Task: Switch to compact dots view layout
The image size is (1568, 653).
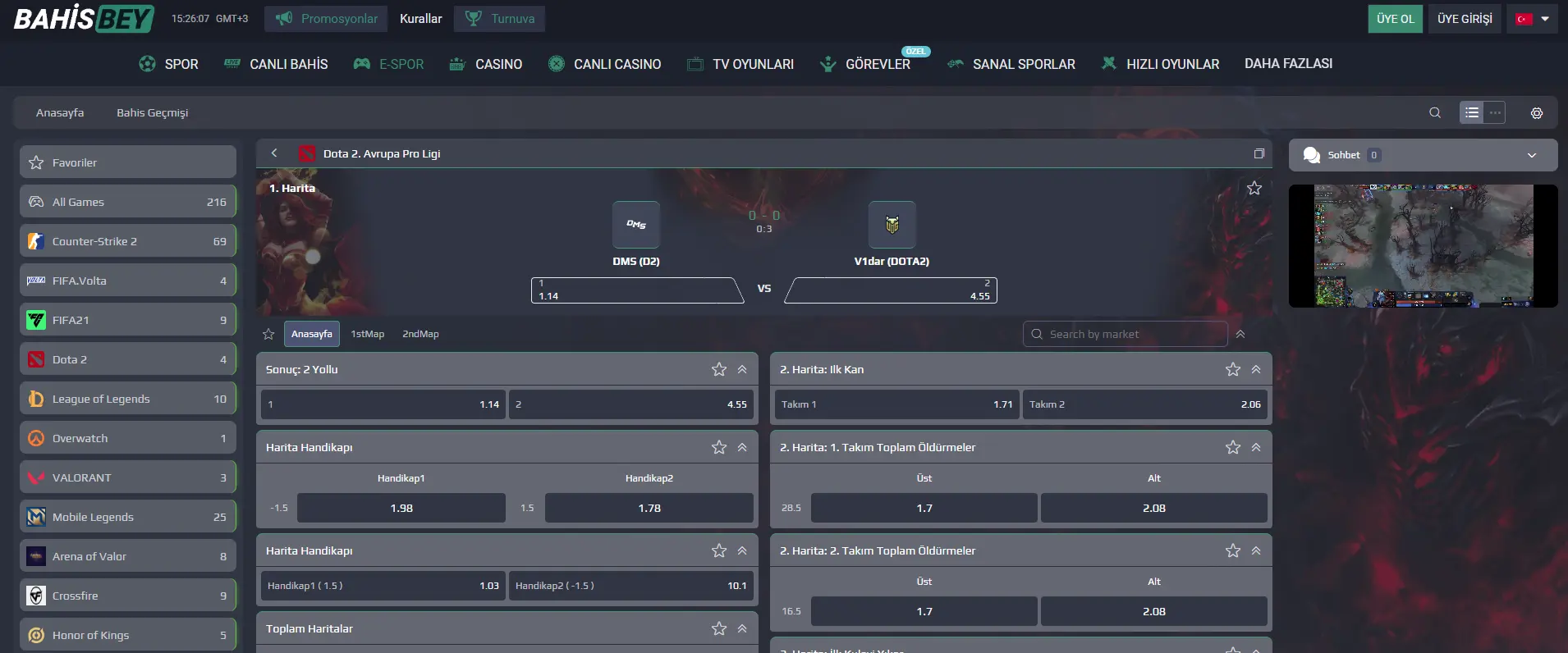Action: click(1495, 112)
